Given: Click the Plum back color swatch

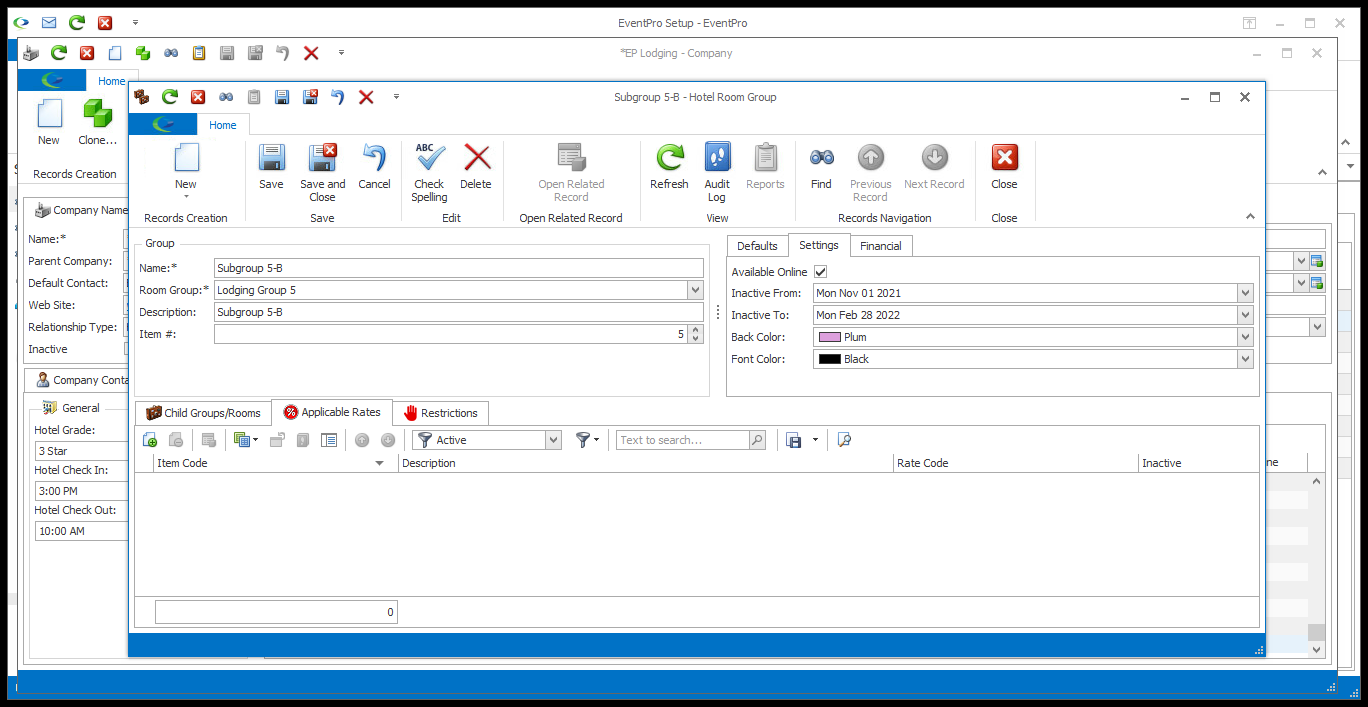Looking at the screenshot, I should coord(829,337).
